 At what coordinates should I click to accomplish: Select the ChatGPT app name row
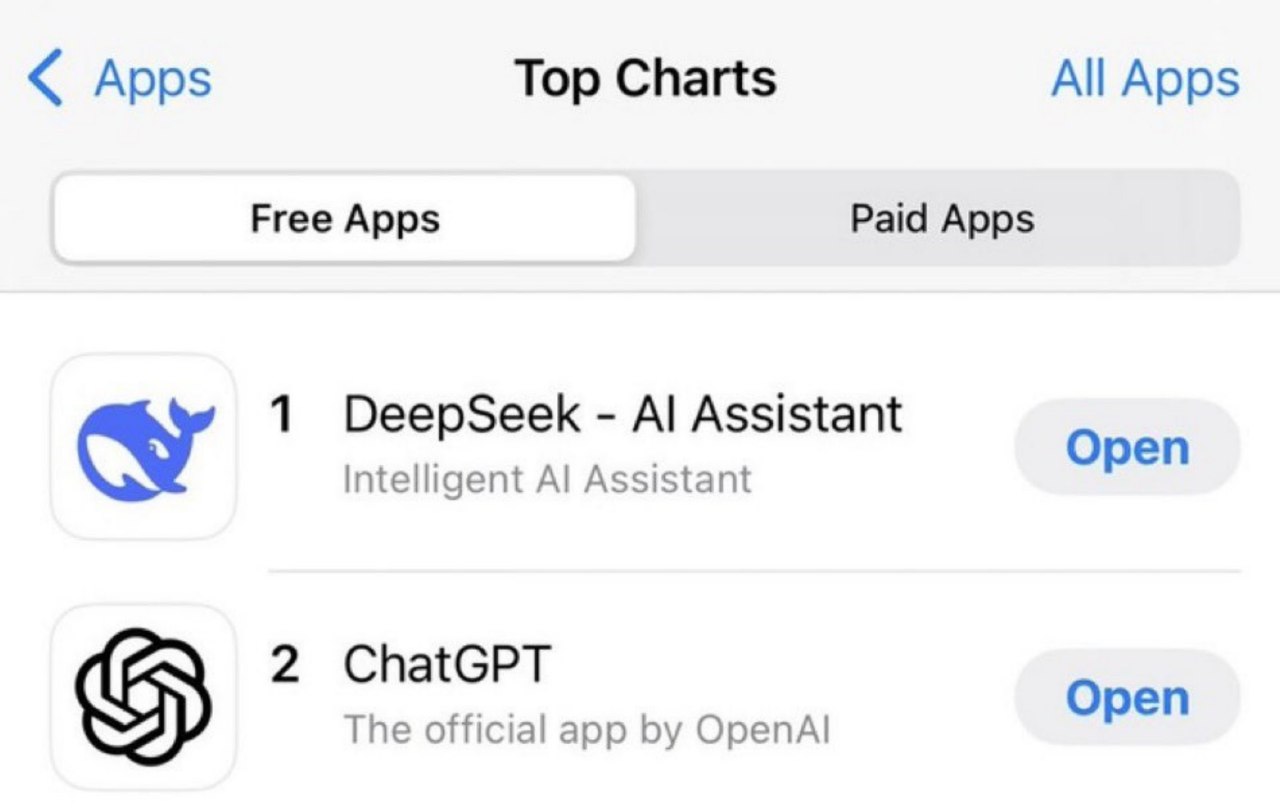point(446,662)
